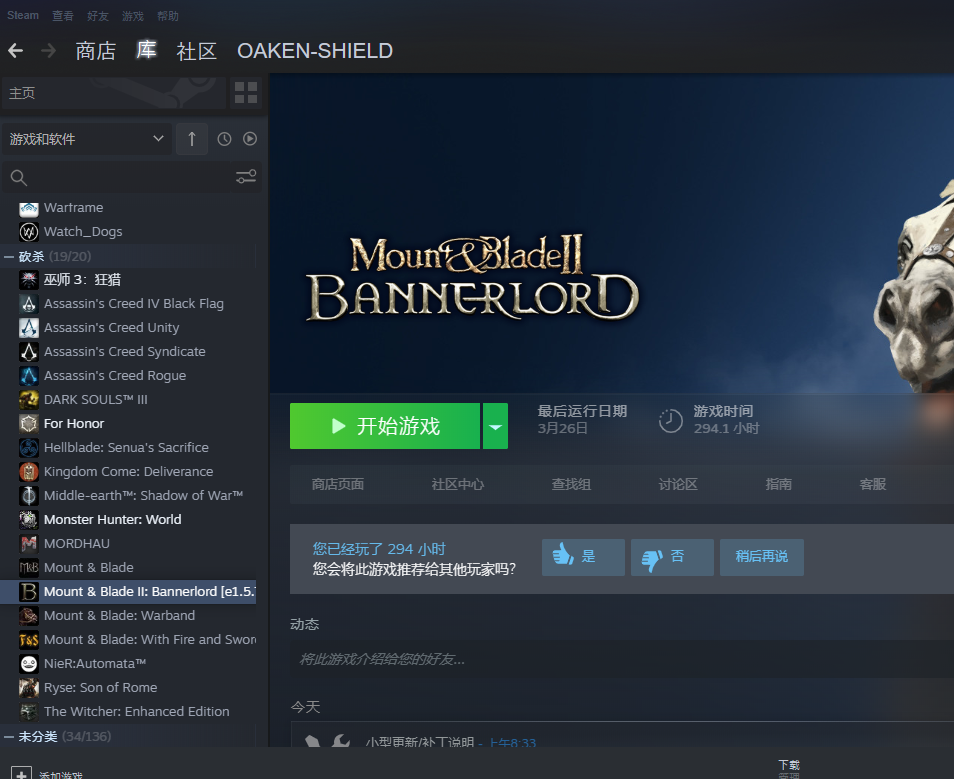The width and height of the screenshot is (954, 779).
Task: Click the 稍后再说 button
Action: point(762,557)
